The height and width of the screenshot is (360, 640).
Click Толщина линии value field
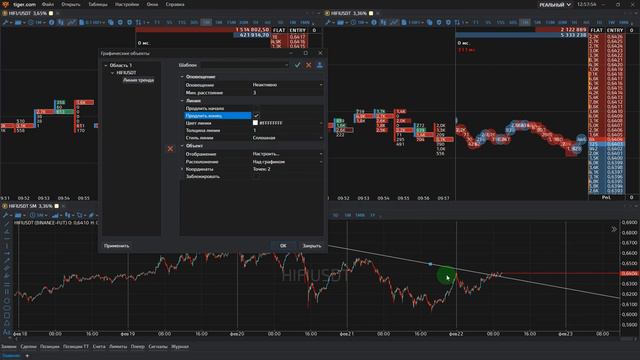coord(287,131)
